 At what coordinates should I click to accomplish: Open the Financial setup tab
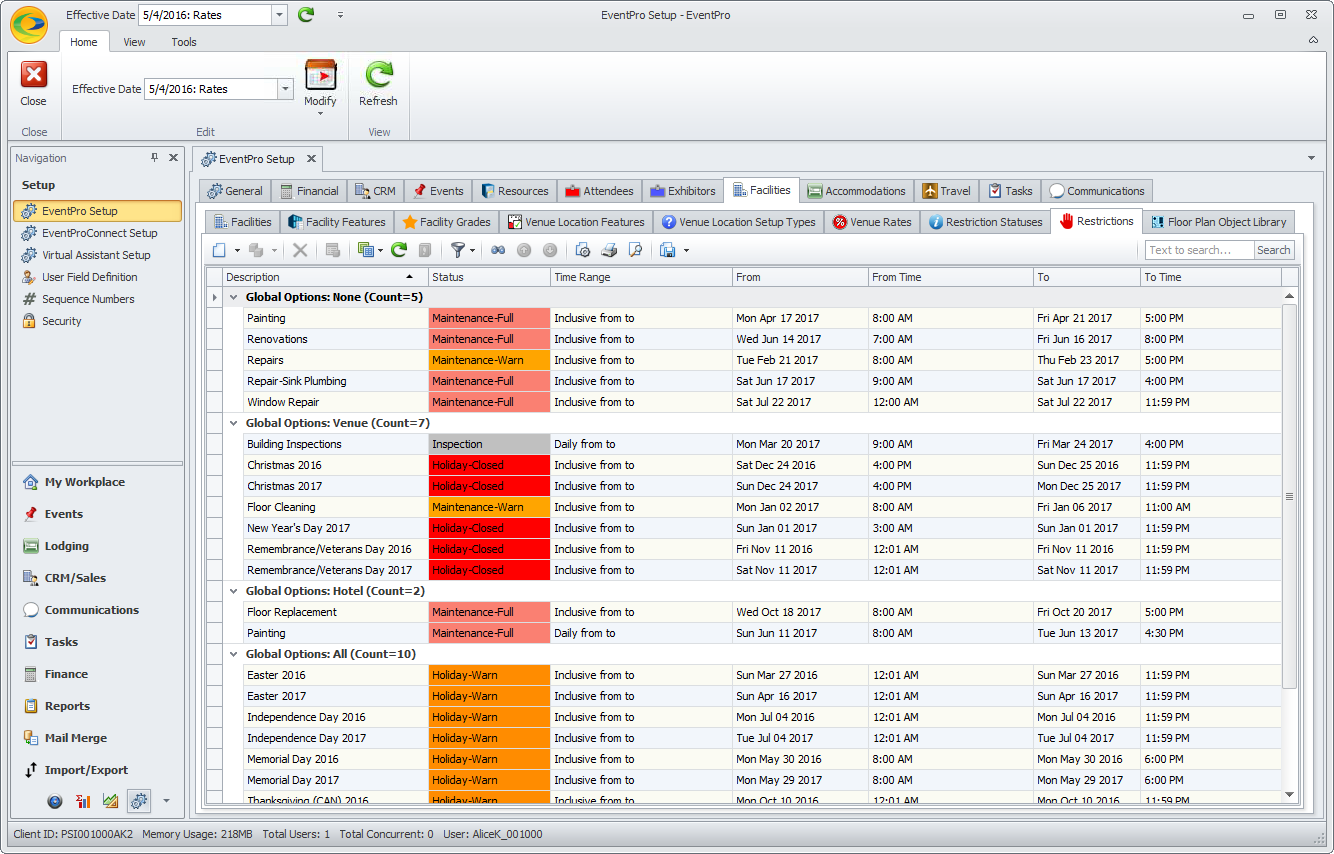click(x=308, y=191)
